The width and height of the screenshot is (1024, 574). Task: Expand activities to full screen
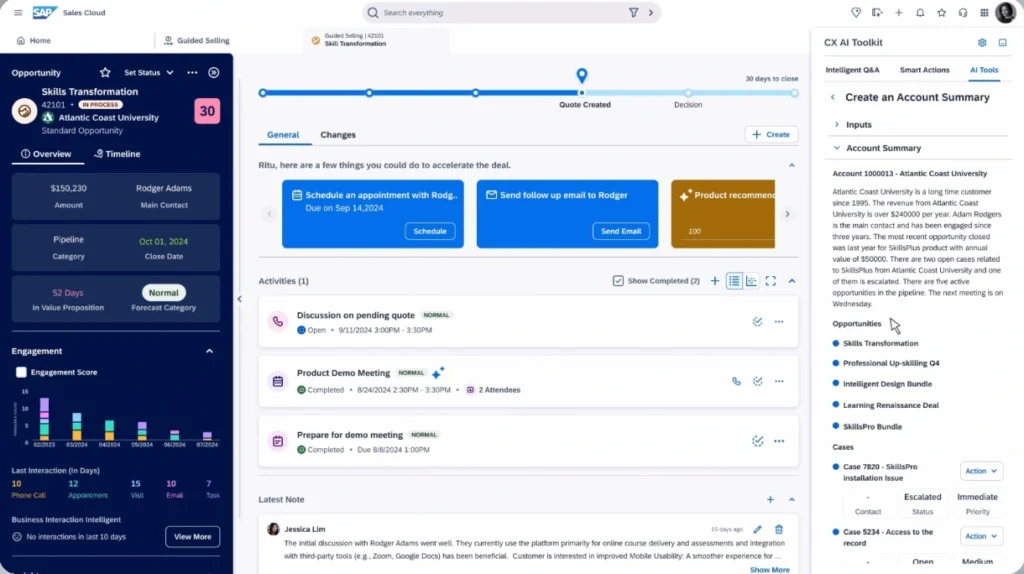771,281
